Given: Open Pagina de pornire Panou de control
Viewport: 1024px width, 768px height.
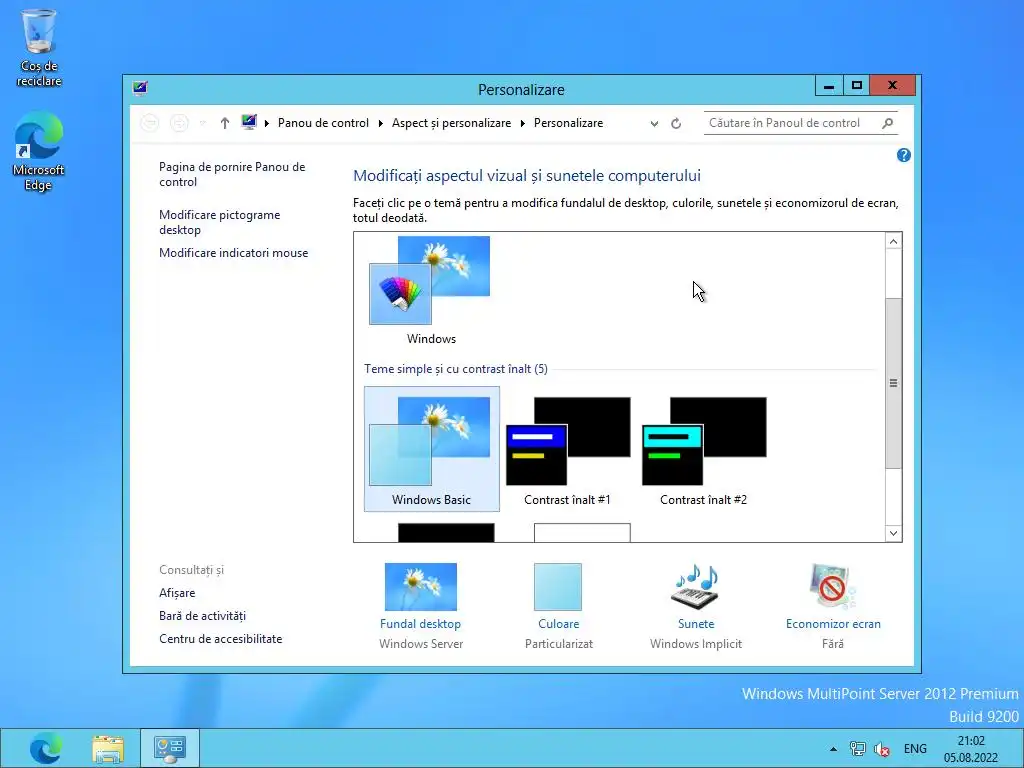Looking at the screenshot, I should pyautogui.click(x=232, y=174).
